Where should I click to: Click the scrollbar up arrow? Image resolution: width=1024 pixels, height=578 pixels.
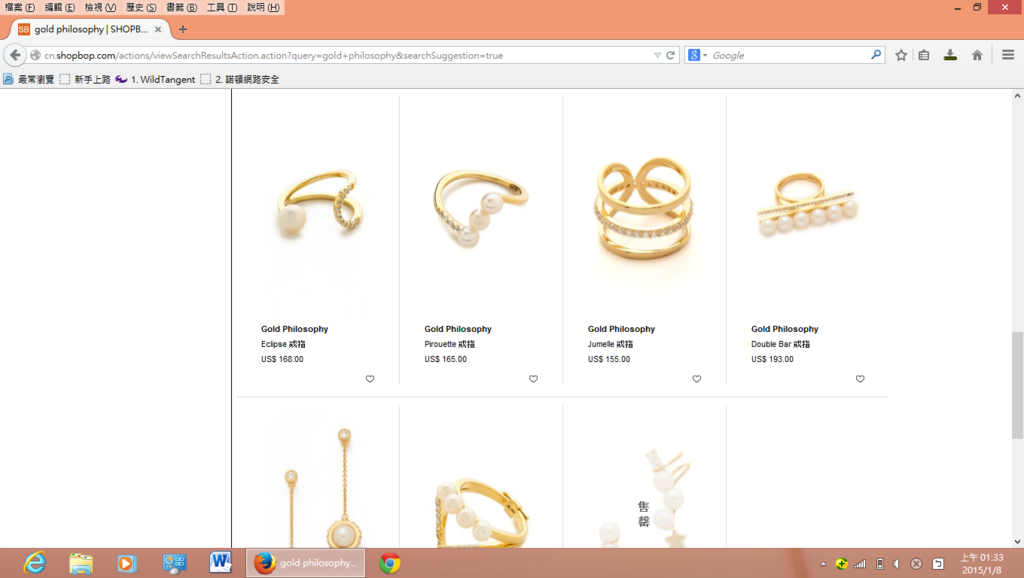pos(1017,95)
